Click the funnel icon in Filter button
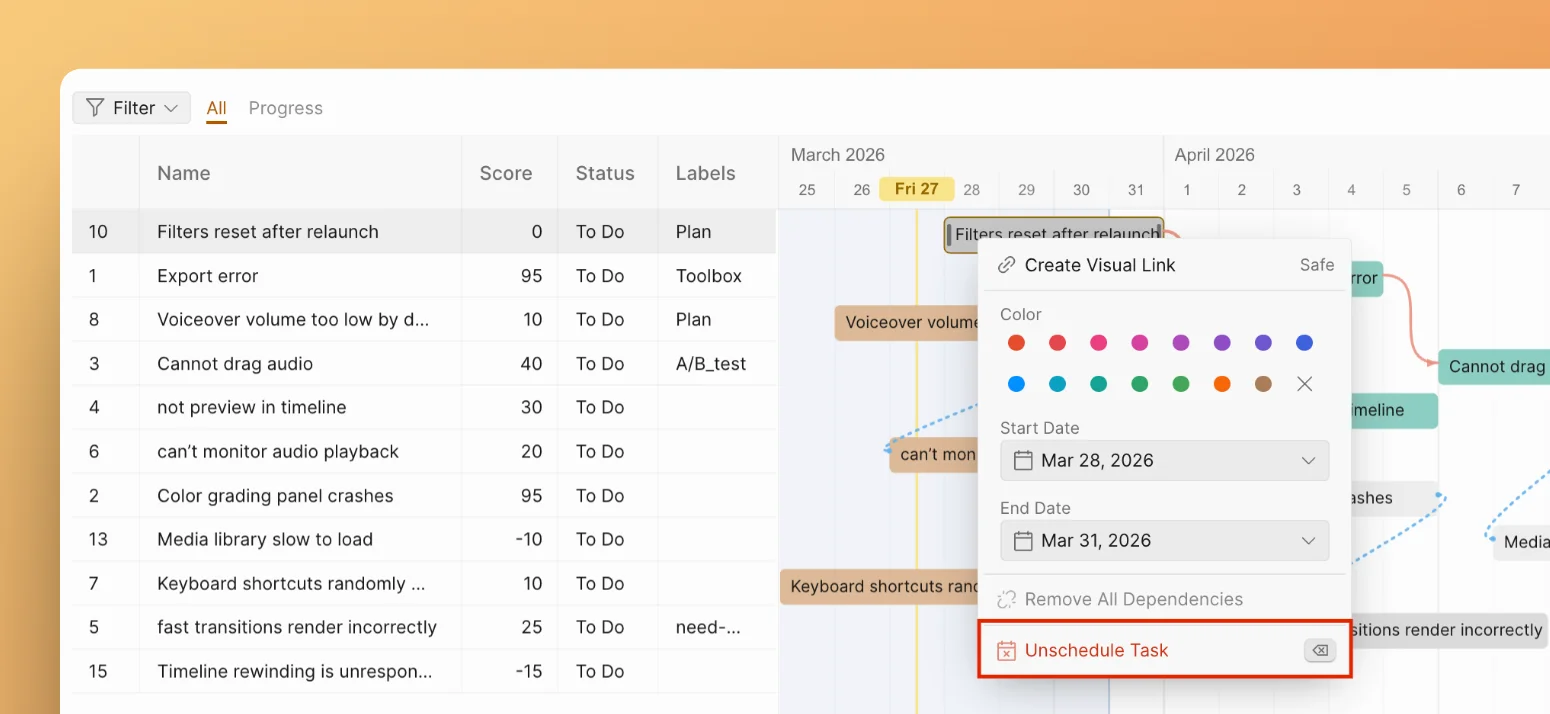This screenshot has width=1550, height=714. (x=95, y=108)
